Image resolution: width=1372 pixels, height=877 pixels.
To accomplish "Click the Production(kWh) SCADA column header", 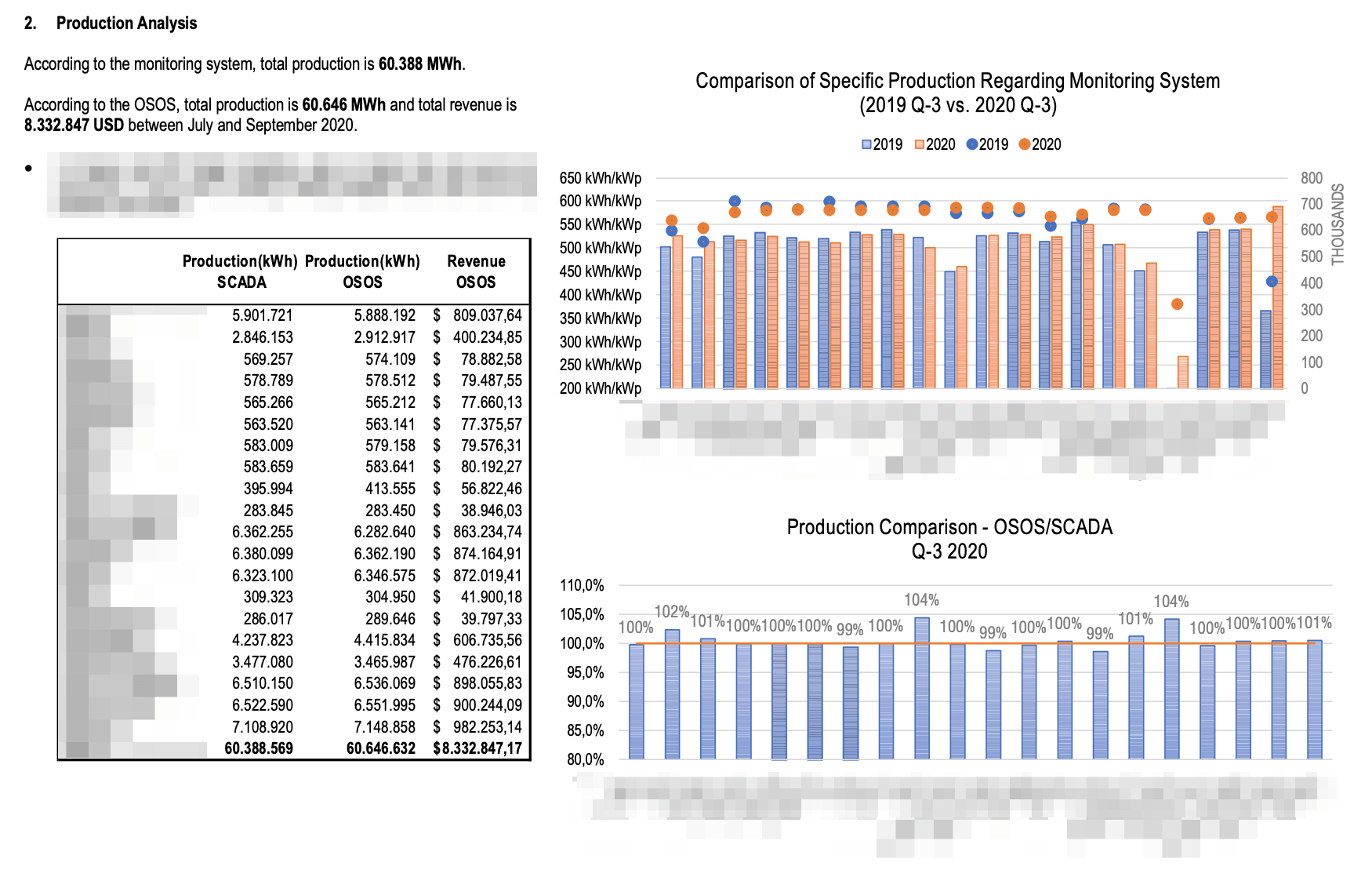I will click(240, 271).
